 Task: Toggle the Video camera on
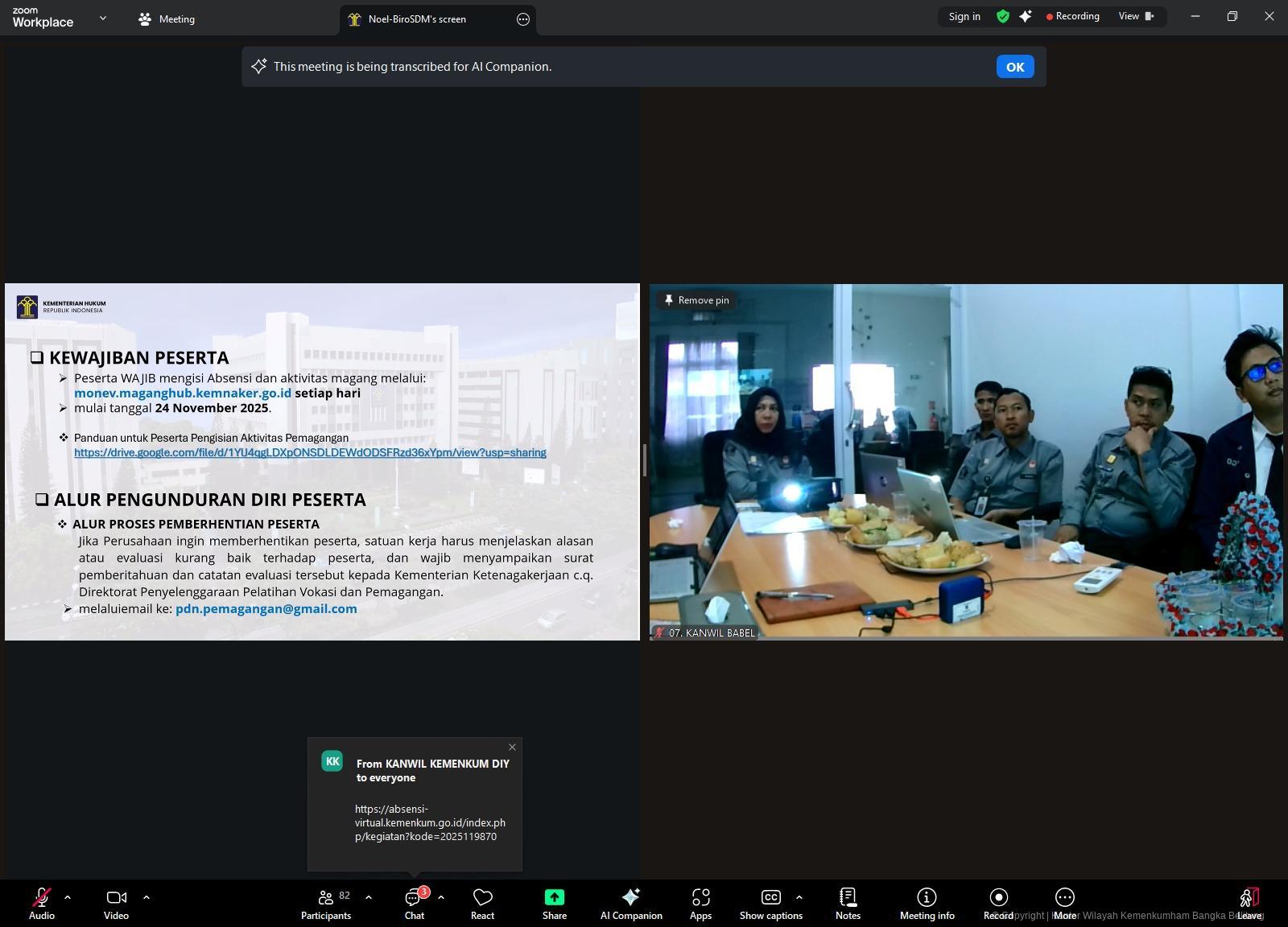point(116,903)
